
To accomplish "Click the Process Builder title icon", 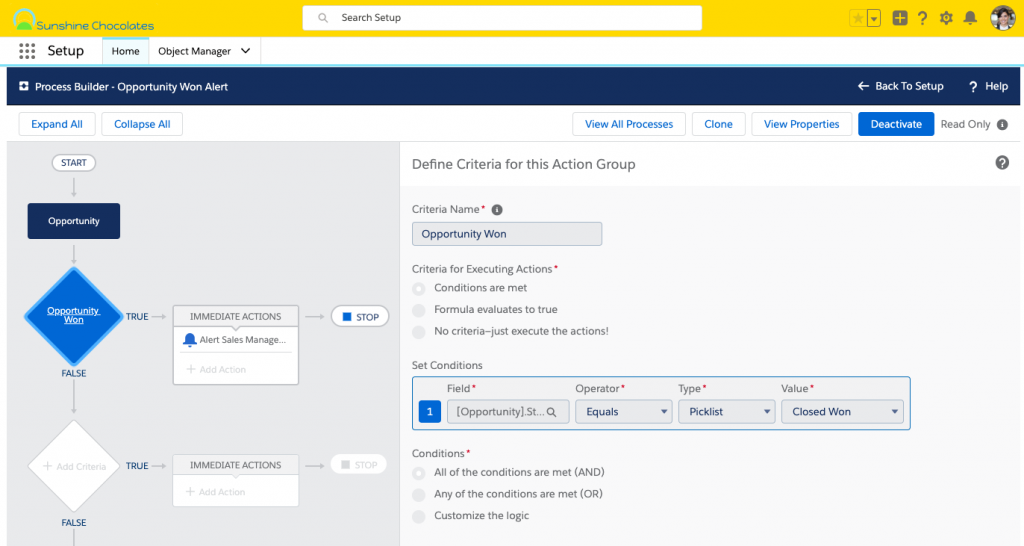I will pos(24,86).
